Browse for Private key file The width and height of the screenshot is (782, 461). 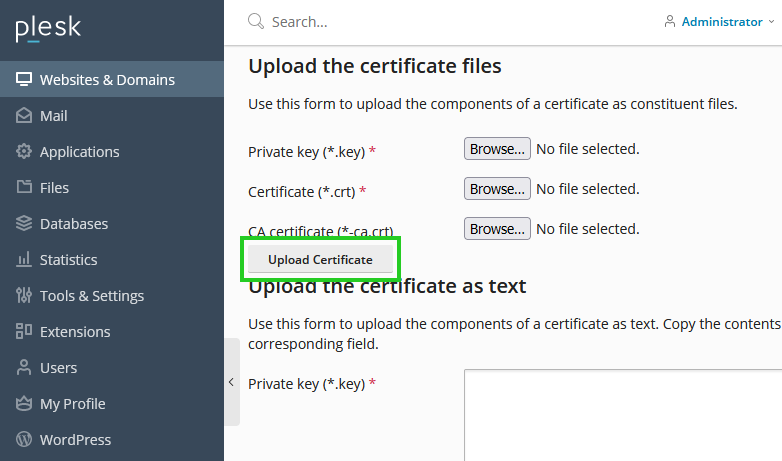pyautogui.click(x=497, y=149)
